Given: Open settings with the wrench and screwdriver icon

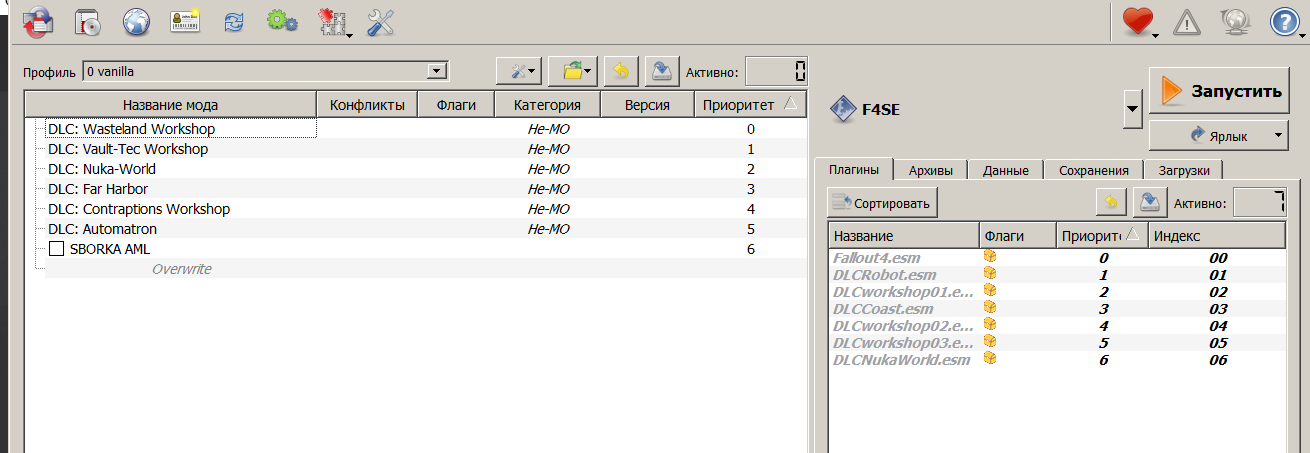Looking at the screenshot, I should [381, 21].
